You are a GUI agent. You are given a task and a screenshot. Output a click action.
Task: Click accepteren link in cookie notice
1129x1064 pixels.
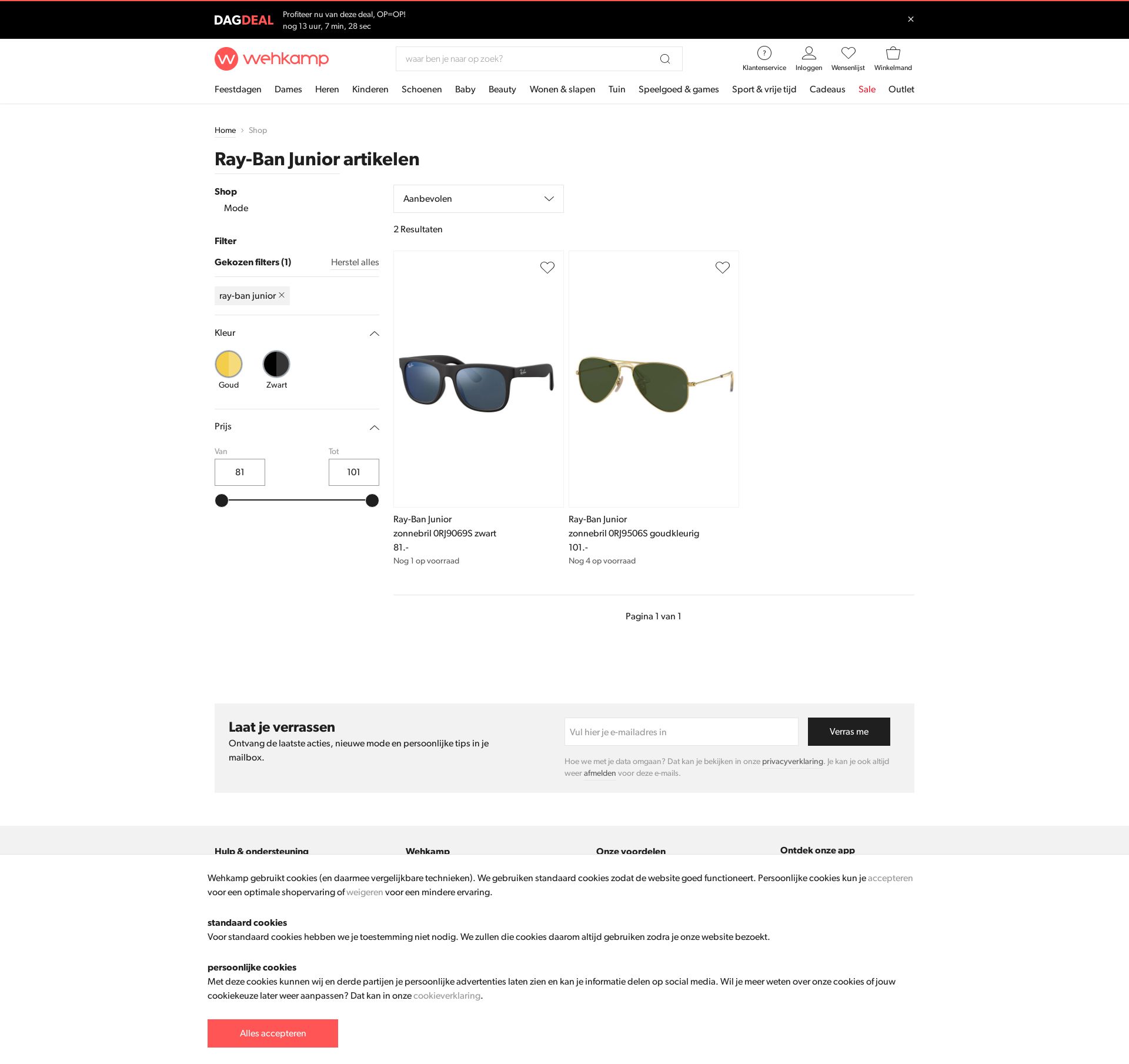coord(890,878)
